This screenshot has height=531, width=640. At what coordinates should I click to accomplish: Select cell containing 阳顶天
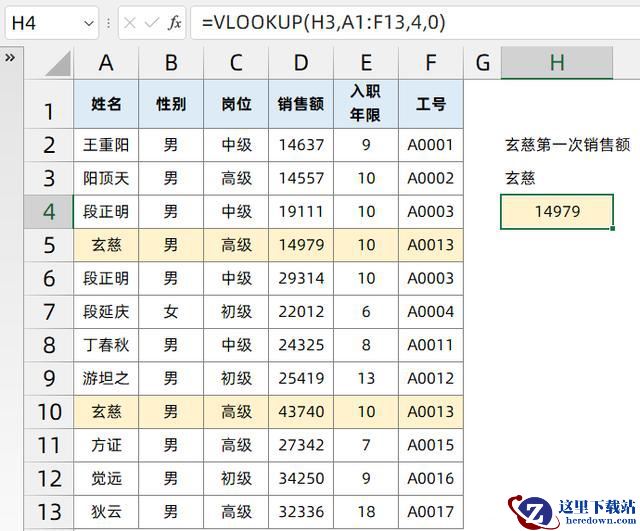coord(106,179)
